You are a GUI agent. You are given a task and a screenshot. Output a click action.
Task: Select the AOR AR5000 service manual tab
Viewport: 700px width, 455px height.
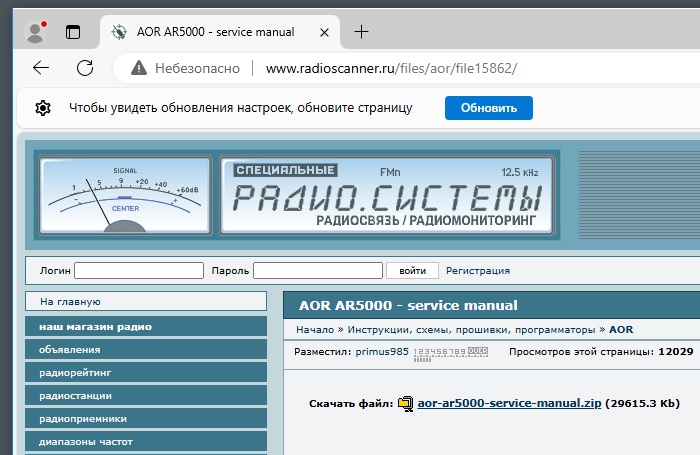[221, 32]
